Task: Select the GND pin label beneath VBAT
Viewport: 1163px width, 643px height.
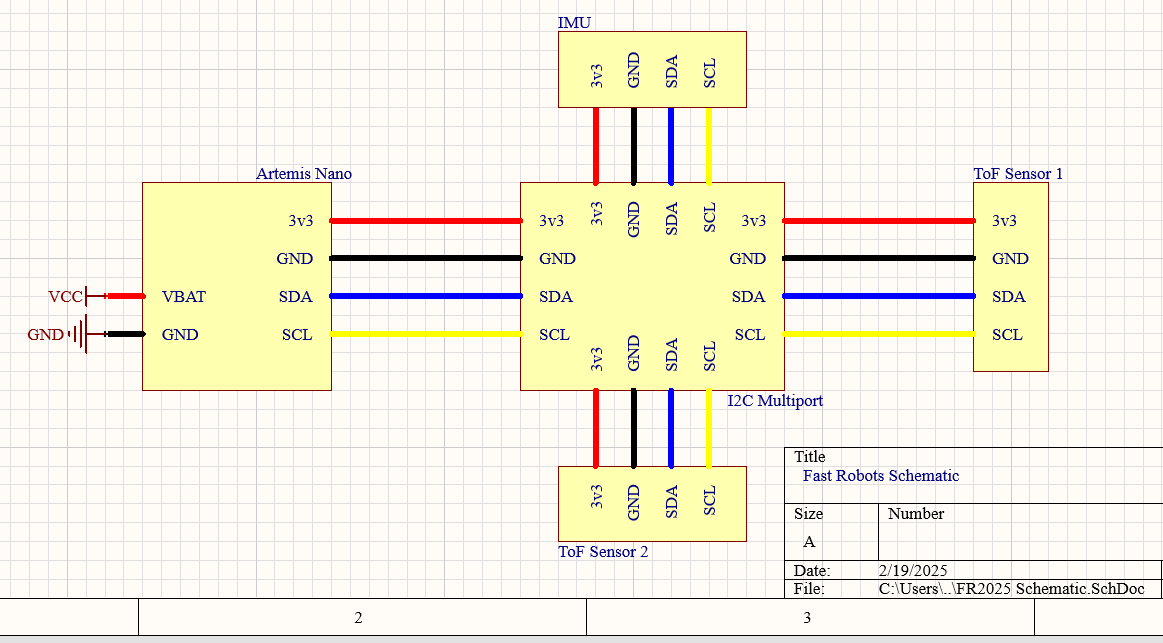Action: [x=179, y=334]
